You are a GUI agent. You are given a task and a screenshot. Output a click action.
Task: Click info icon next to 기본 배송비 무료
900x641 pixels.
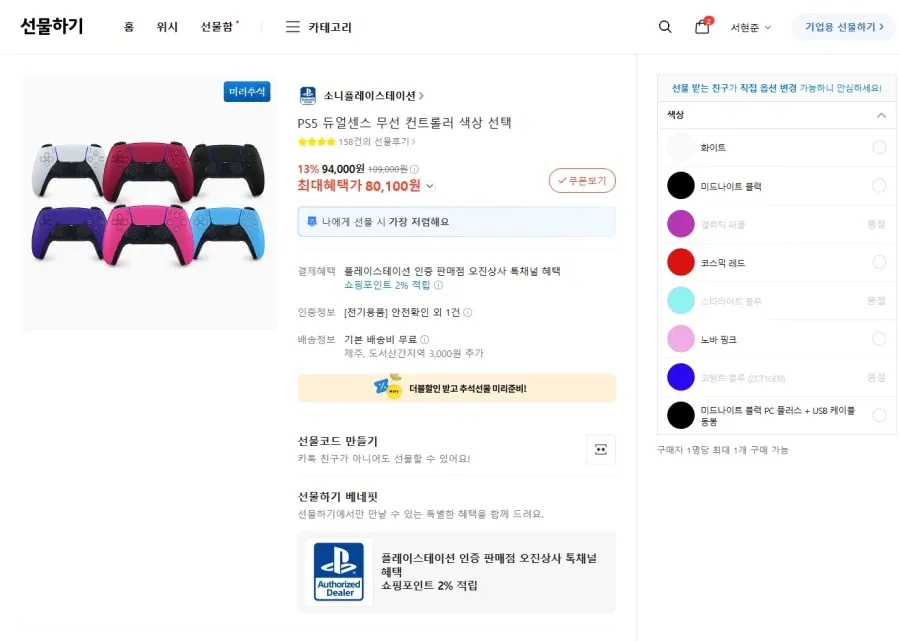coord(425,340)
